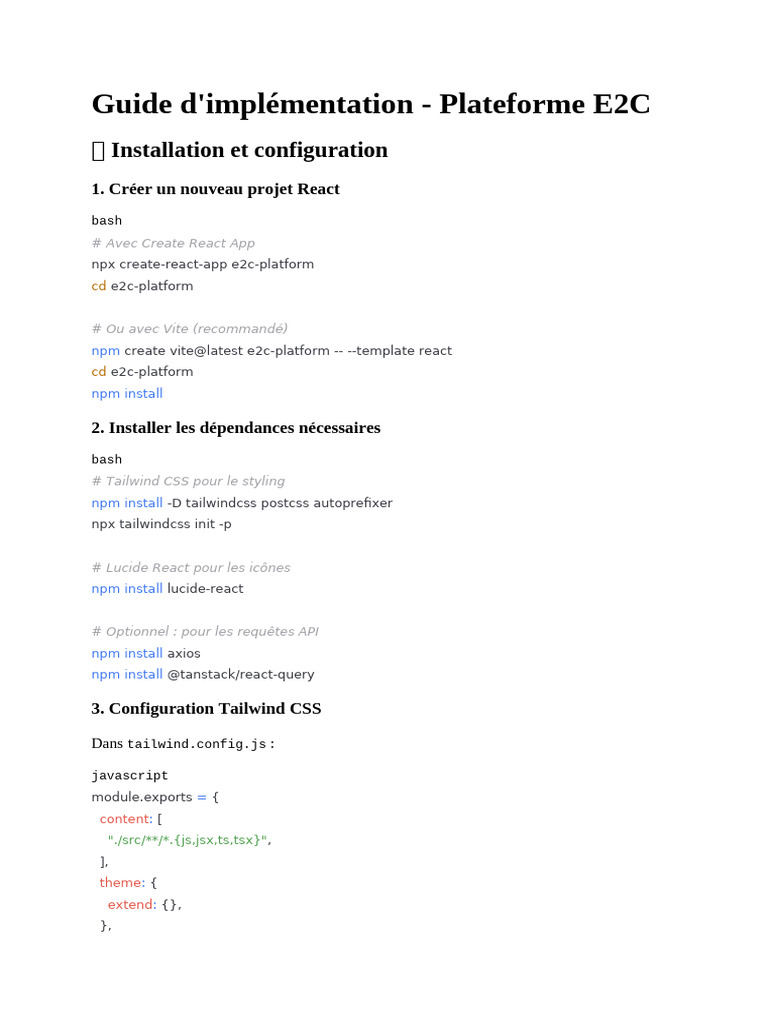Viewport: 768px width, 1024px height.
Task: Click the tailwindcss postcss autoprefixer install line
Action: [242, 503]
